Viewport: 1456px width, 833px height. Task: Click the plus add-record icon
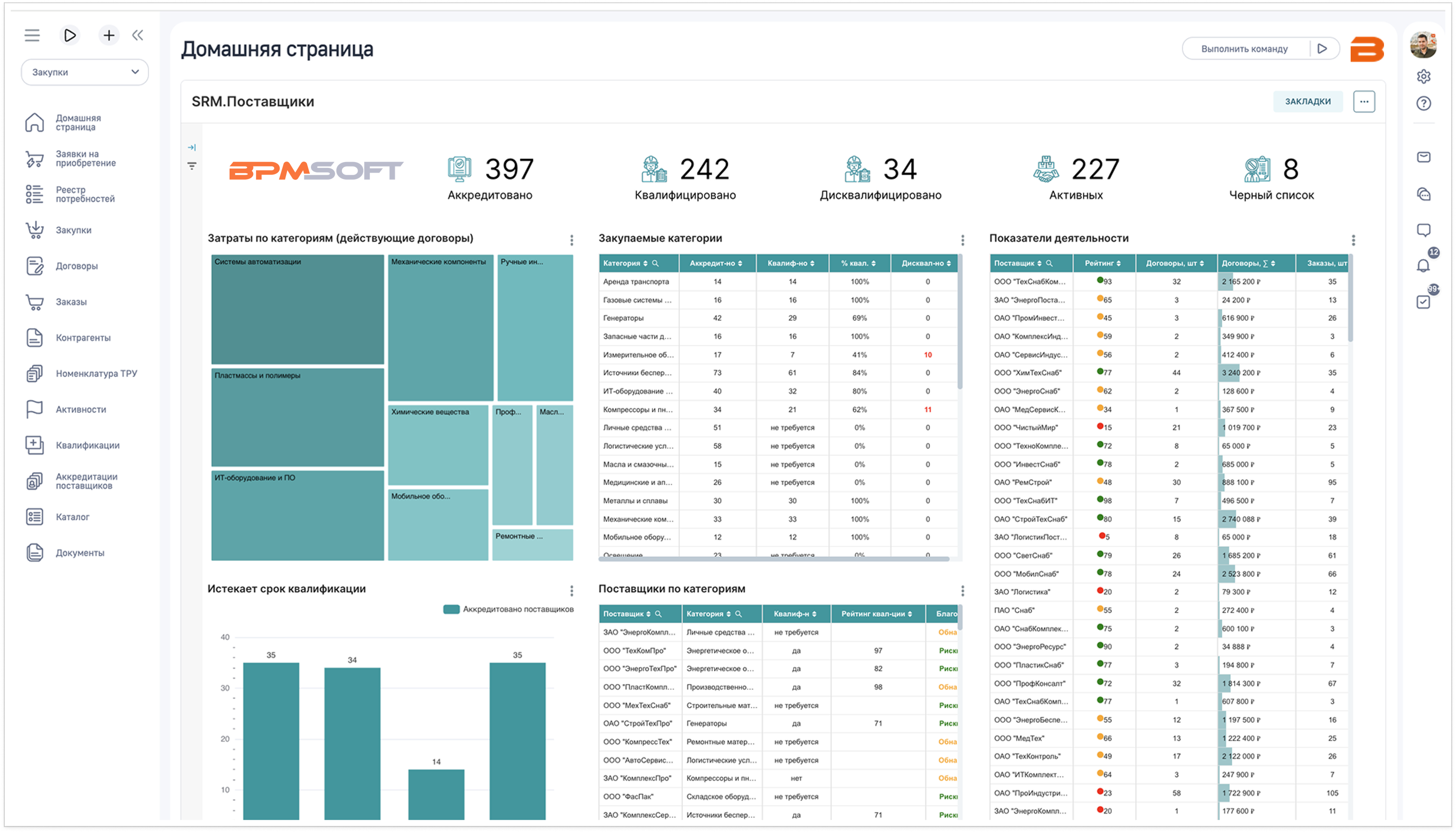[109, 35]
